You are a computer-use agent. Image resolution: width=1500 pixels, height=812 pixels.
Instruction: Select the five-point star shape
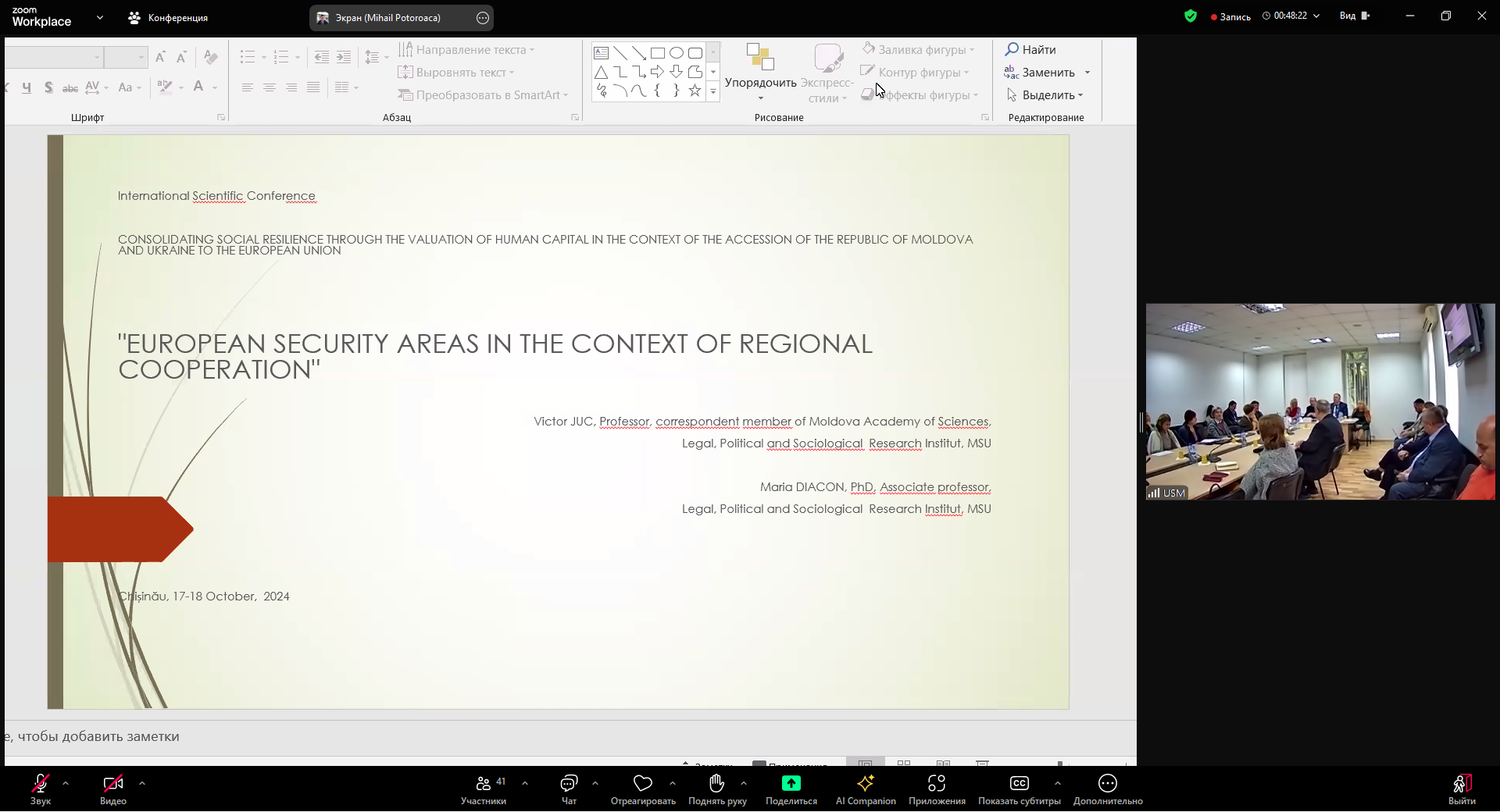[x=695, y=91]
